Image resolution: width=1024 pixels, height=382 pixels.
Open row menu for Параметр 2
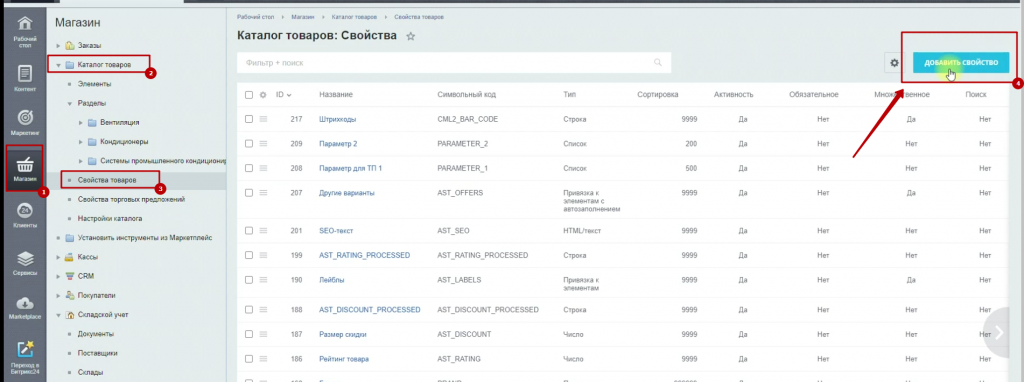click(264, 144)
